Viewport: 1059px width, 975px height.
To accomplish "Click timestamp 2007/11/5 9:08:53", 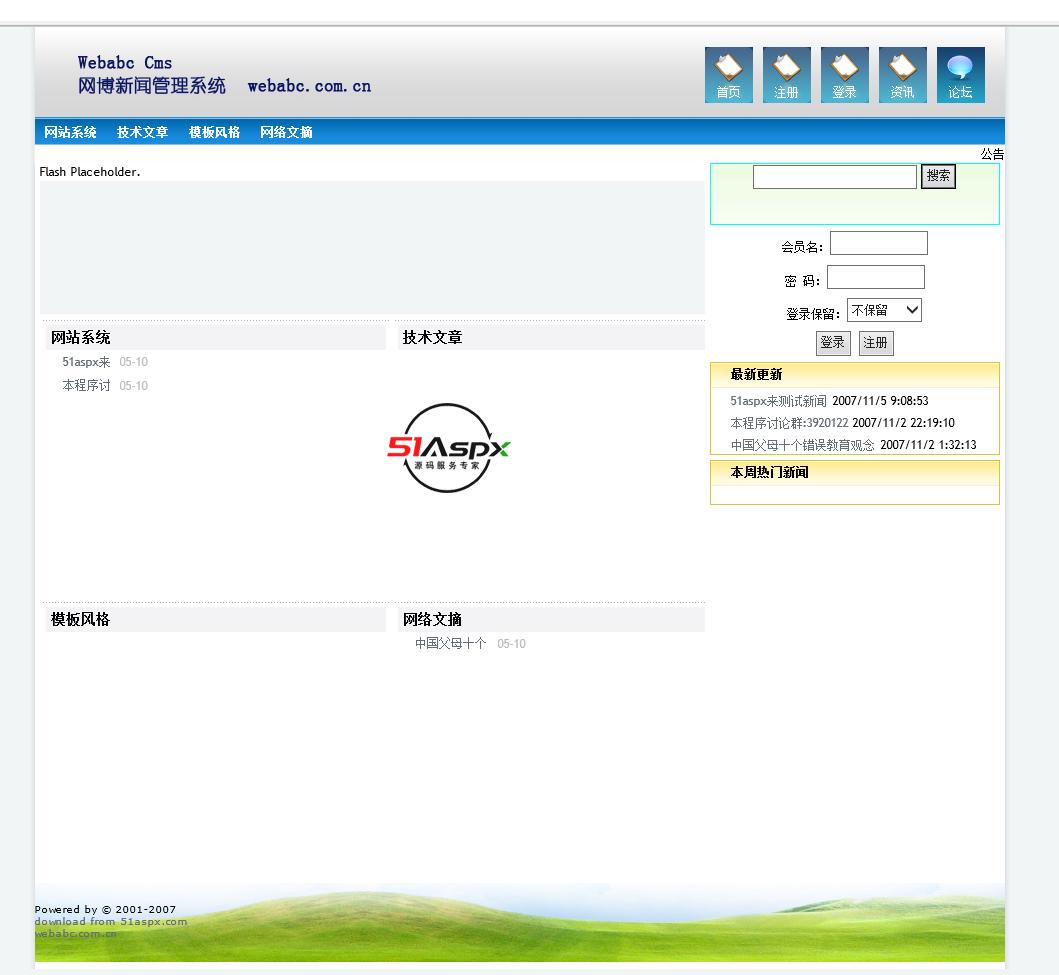I will tap(881, 401).
